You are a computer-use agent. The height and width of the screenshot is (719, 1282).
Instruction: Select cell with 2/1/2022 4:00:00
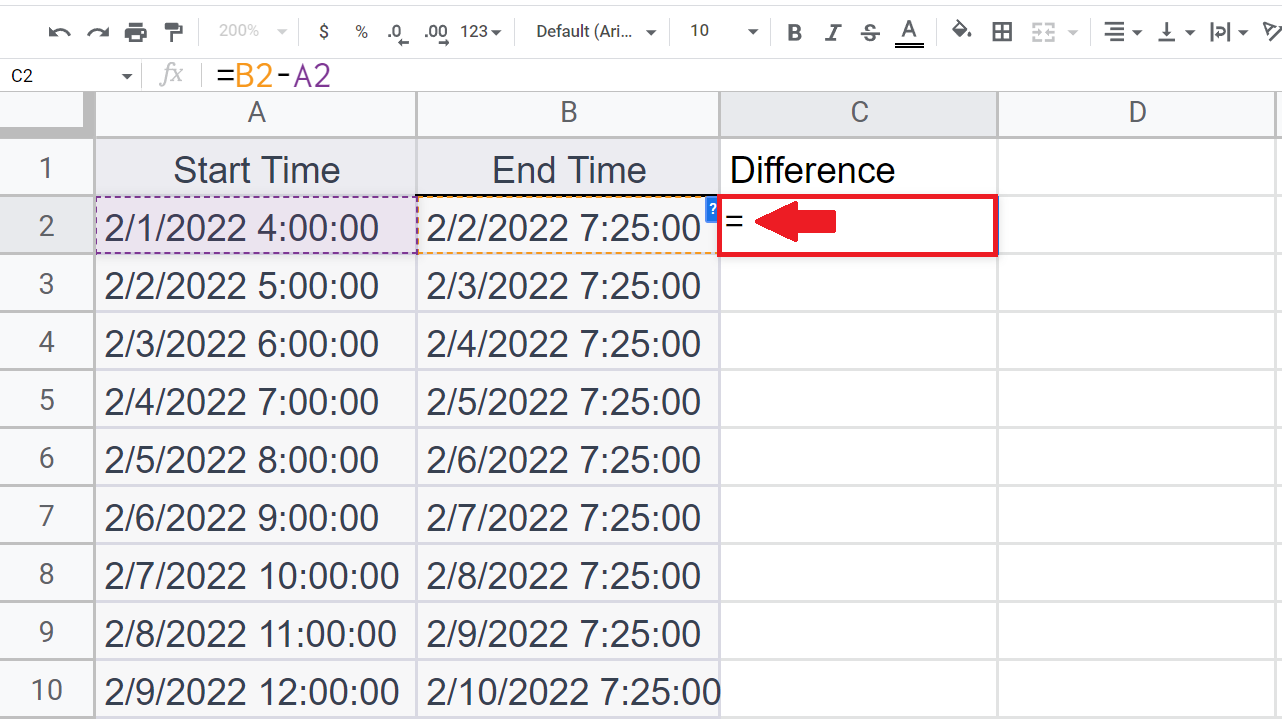[256, 225]
